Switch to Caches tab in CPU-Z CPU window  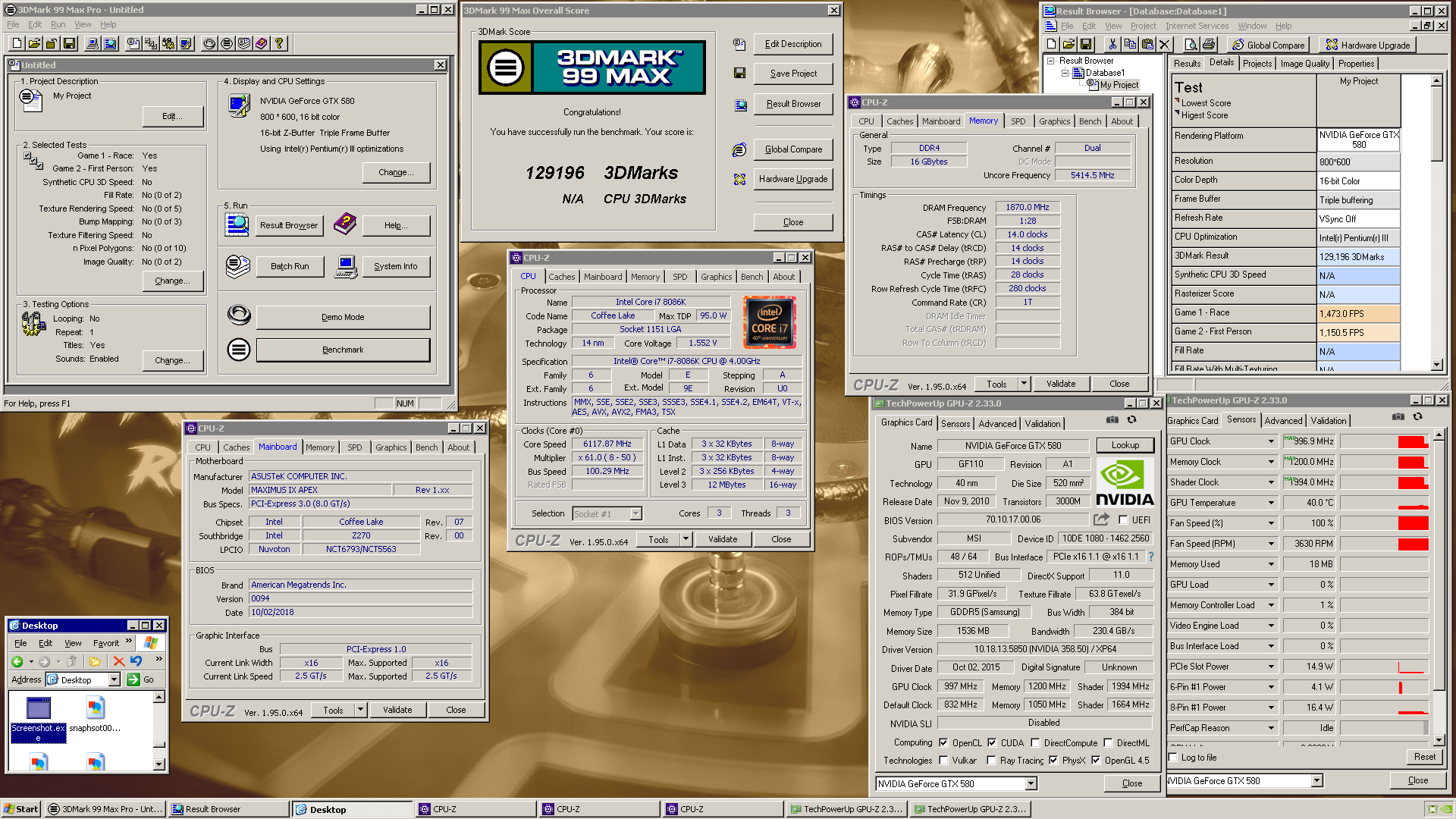(562, 277)
